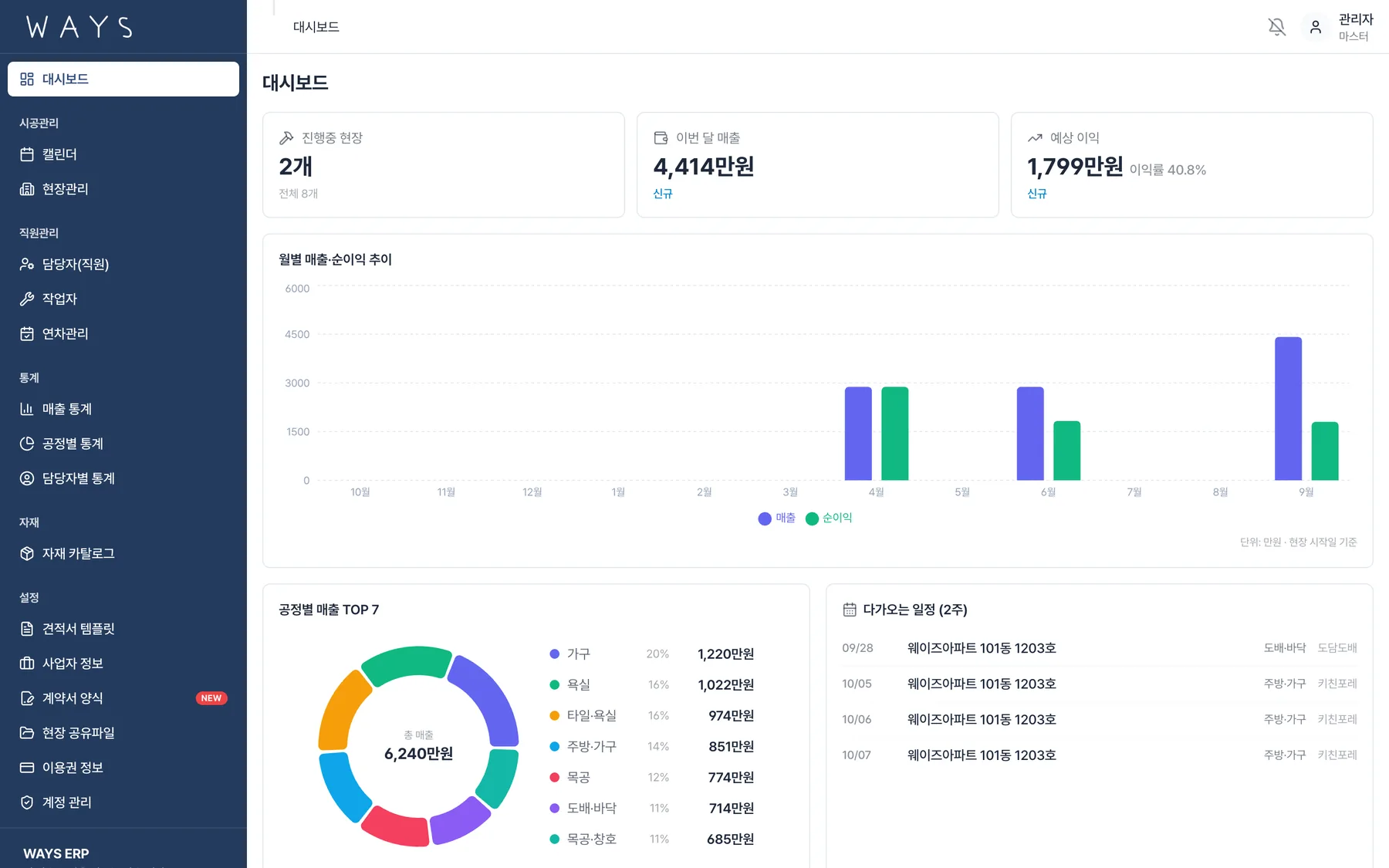This screenshot has width=1389, height=868.
Task: Open the 10/05 schedule entry
Action: 1100,684
